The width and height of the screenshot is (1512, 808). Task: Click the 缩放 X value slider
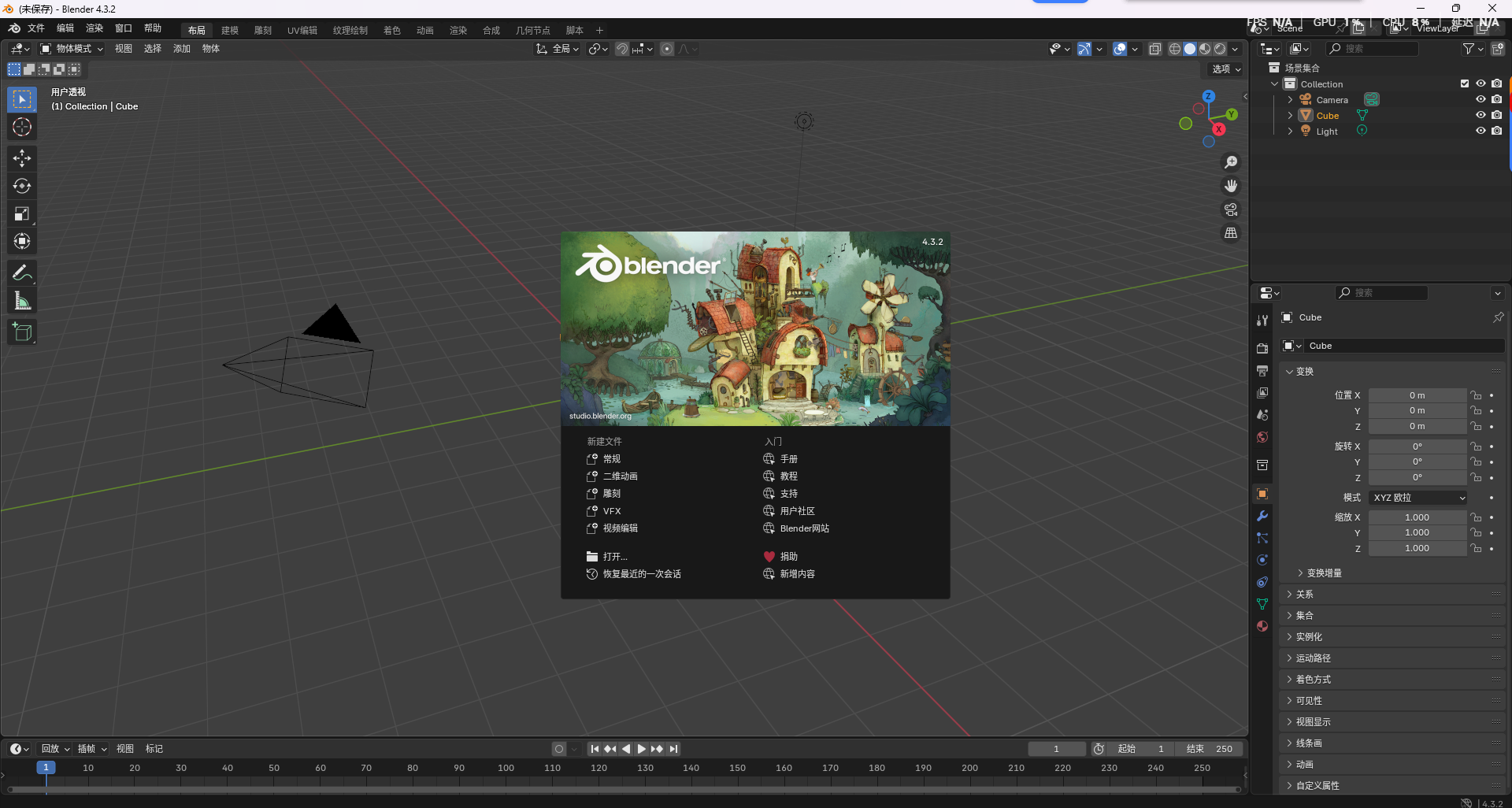point(1417,517)
